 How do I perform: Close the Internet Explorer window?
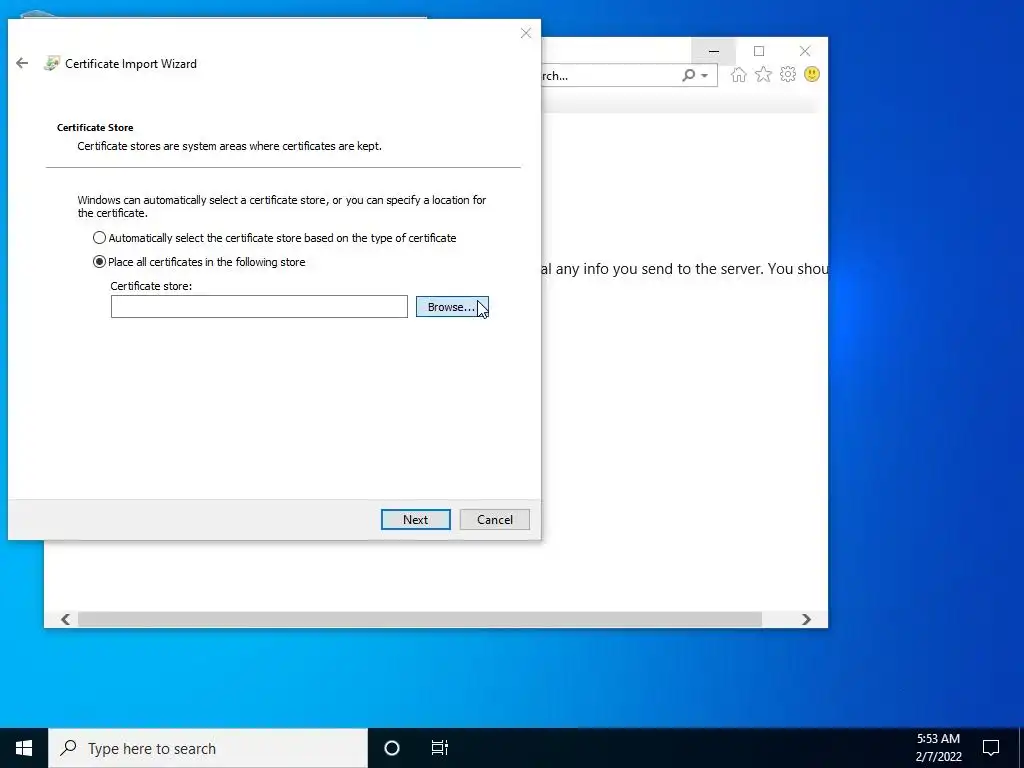[x=805, y=51]
